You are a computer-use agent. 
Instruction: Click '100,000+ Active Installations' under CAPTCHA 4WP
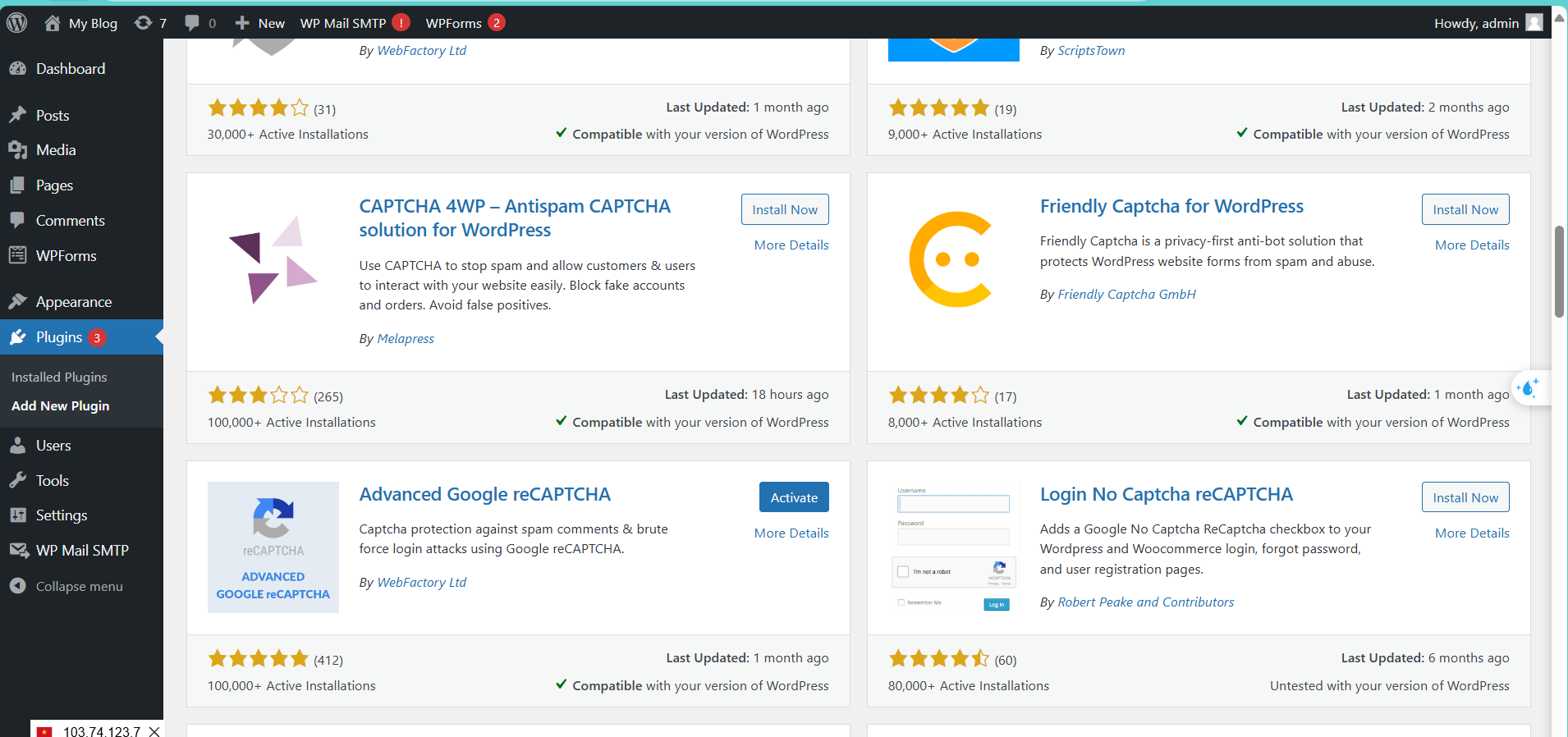[291, 423]
